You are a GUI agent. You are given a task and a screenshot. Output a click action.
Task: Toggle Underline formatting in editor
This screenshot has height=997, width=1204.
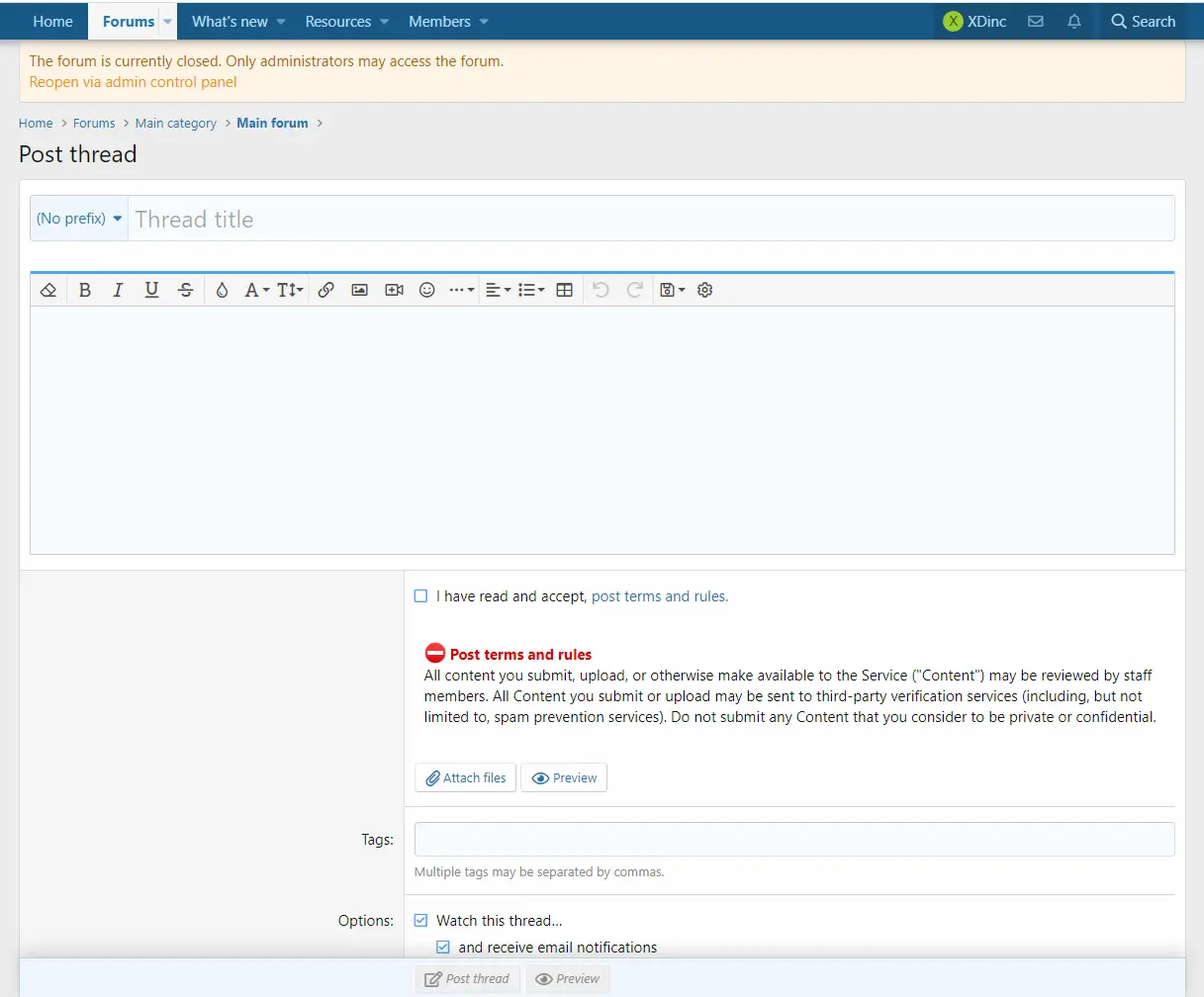coord(151,290)
